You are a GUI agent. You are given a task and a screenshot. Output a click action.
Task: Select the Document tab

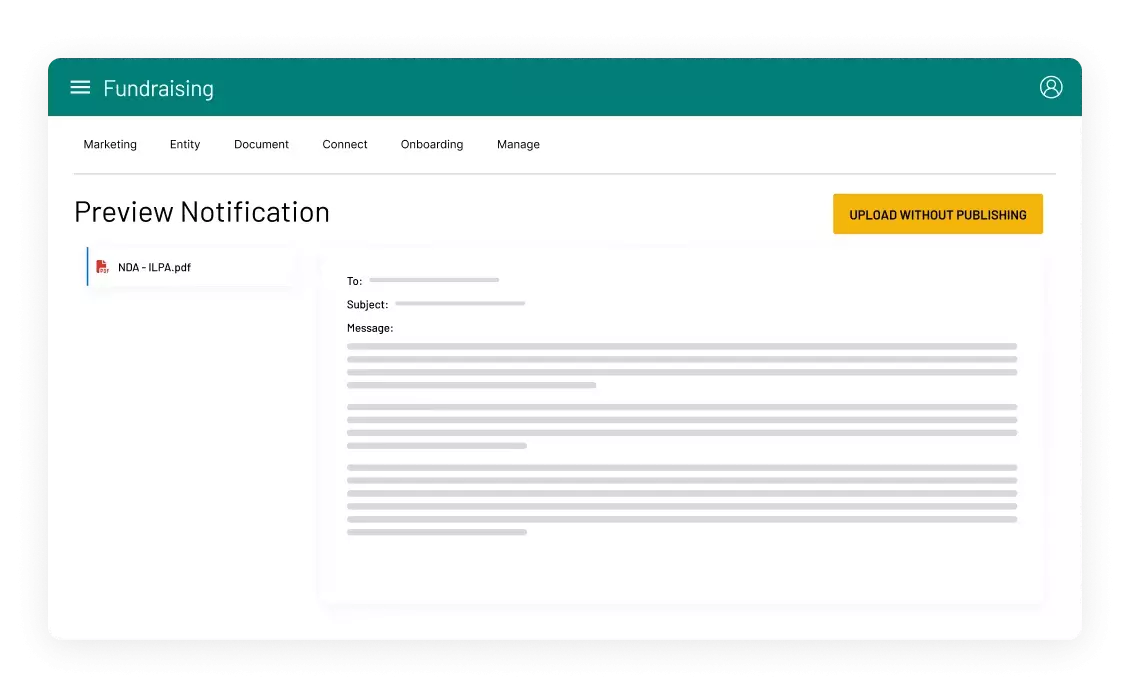coord(261,144)
